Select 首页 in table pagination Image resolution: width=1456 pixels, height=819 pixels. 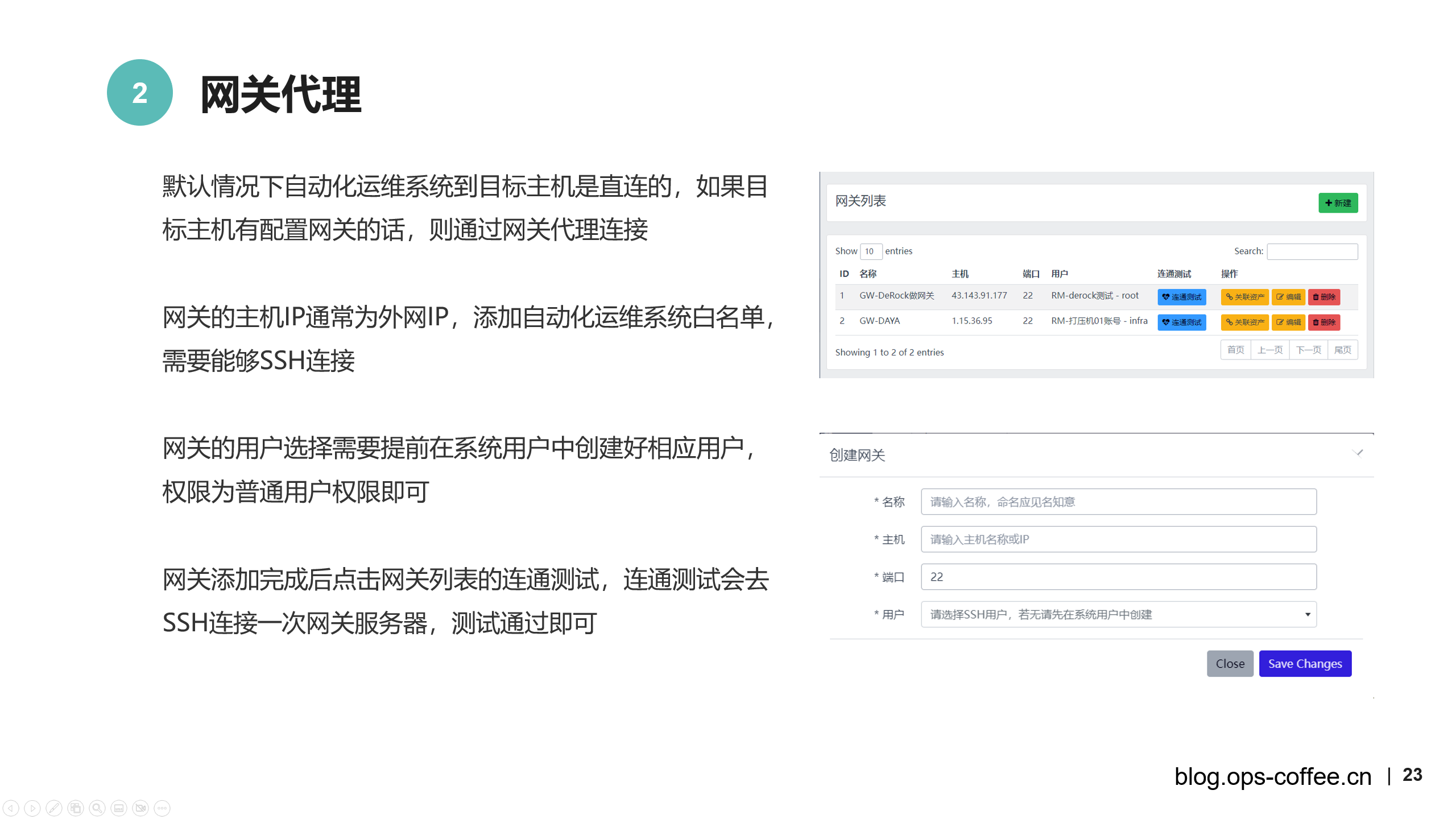coord(1235,350)
